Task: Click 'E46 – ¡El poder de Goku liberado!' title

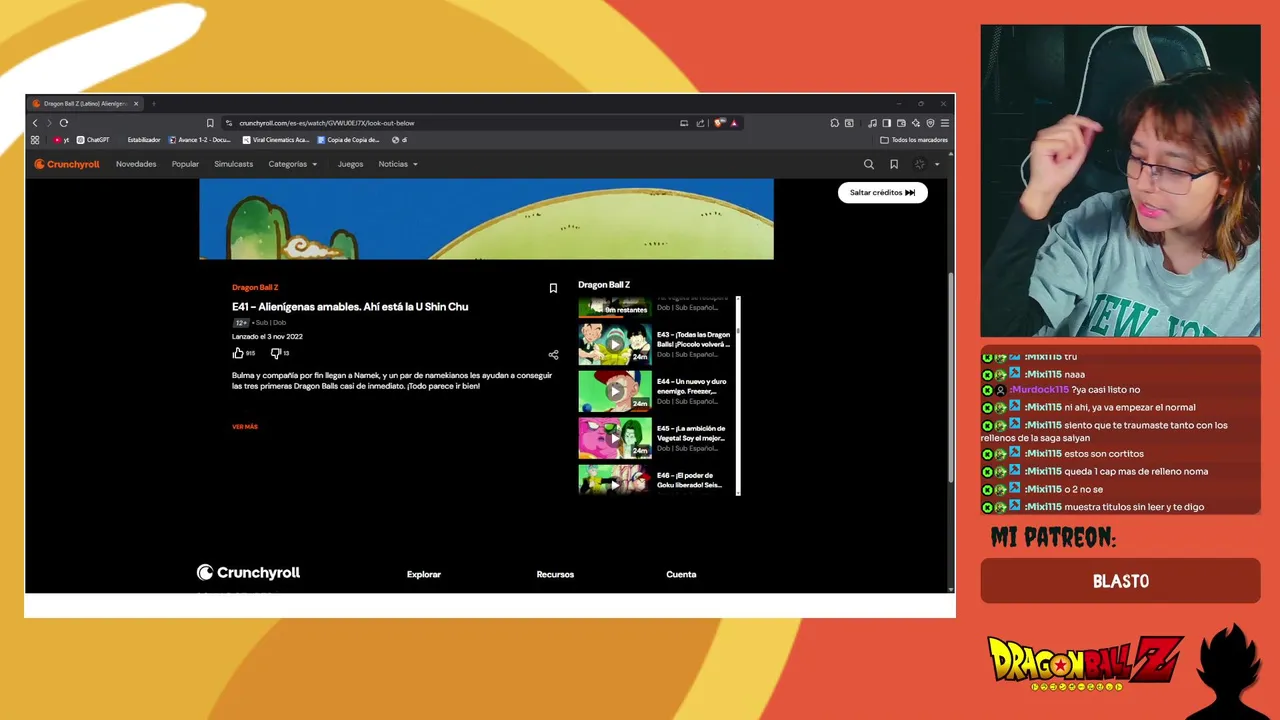Action: point(690,480)
